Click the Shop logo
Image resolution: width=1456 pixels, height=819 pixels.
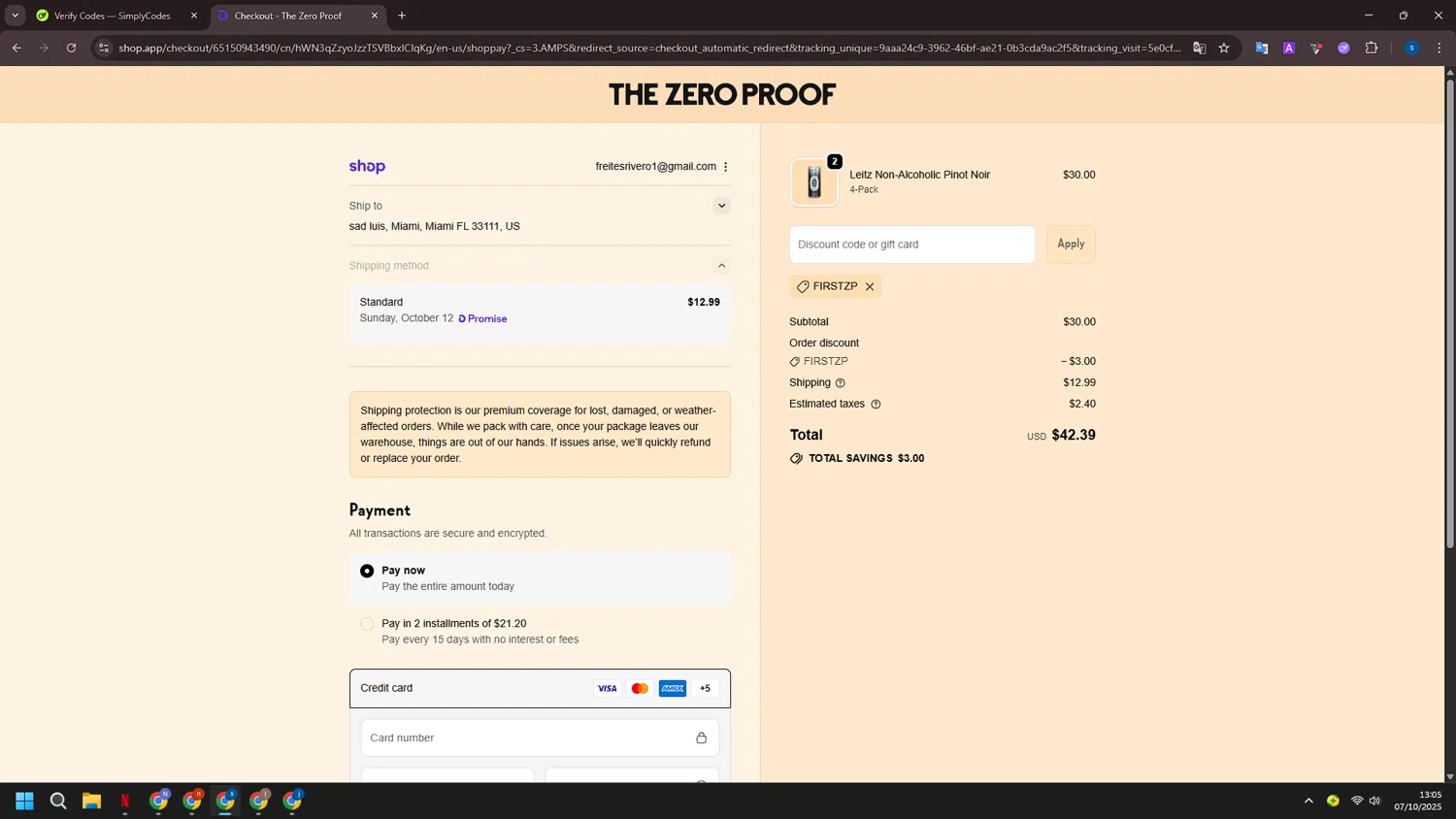pos(367,167)
